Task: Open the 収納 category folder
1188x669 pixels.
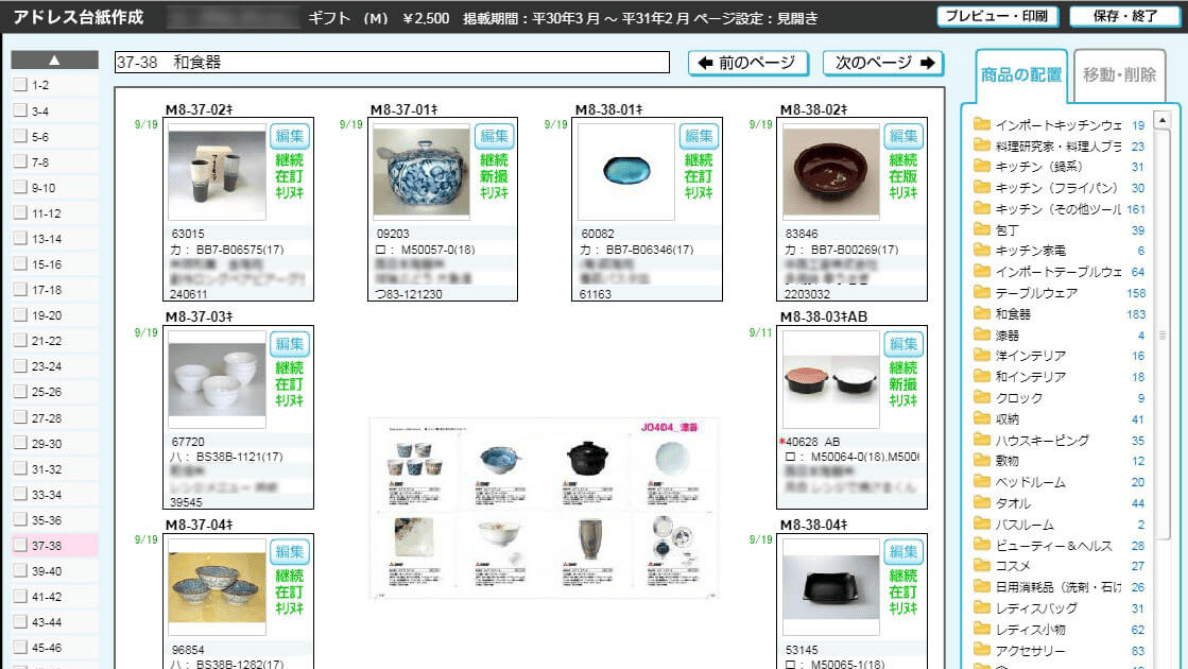Action: pos(981,419)
